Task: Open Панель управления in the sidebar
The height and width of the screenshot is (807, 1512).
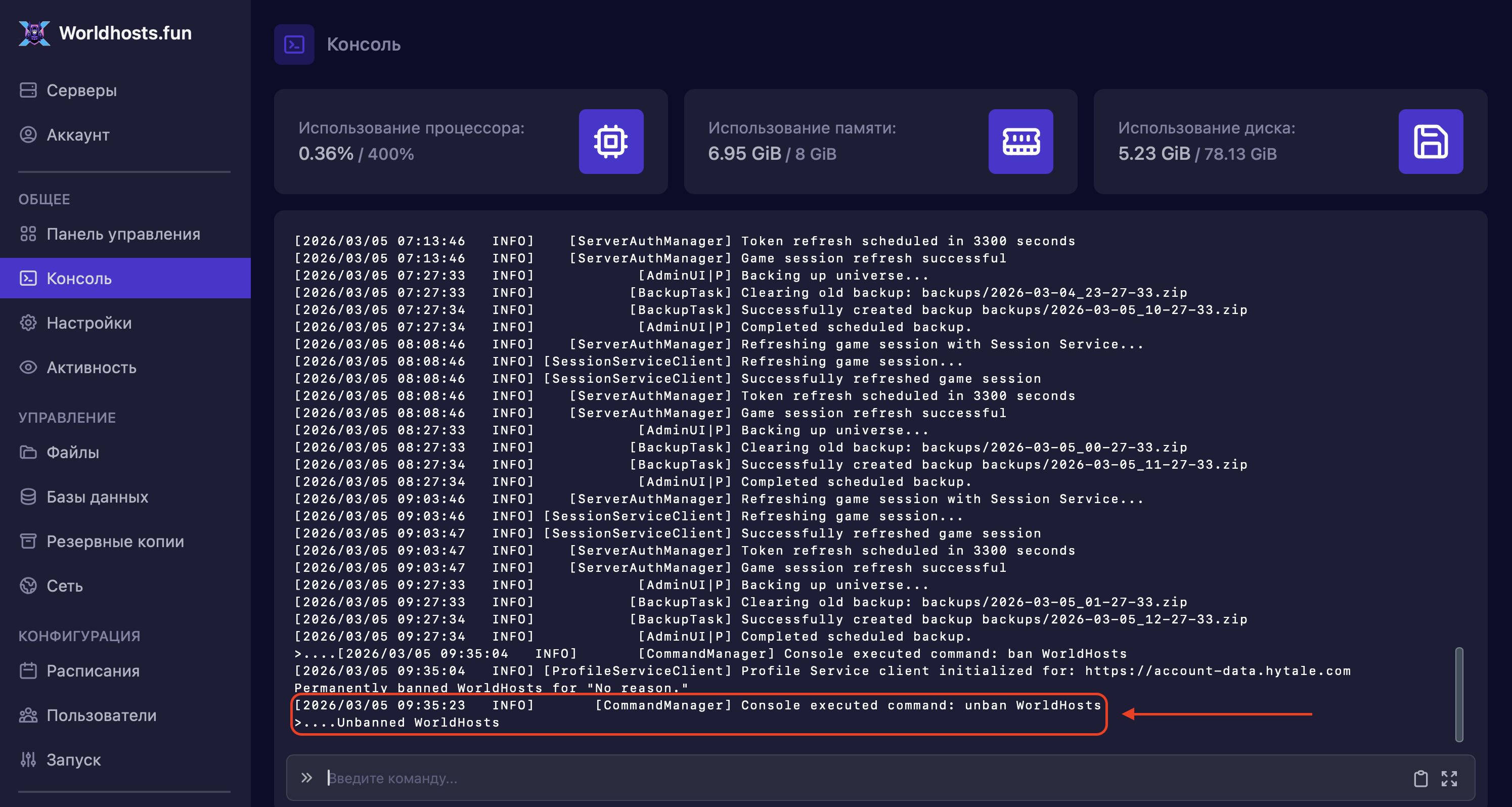Action: click(123, 234)
